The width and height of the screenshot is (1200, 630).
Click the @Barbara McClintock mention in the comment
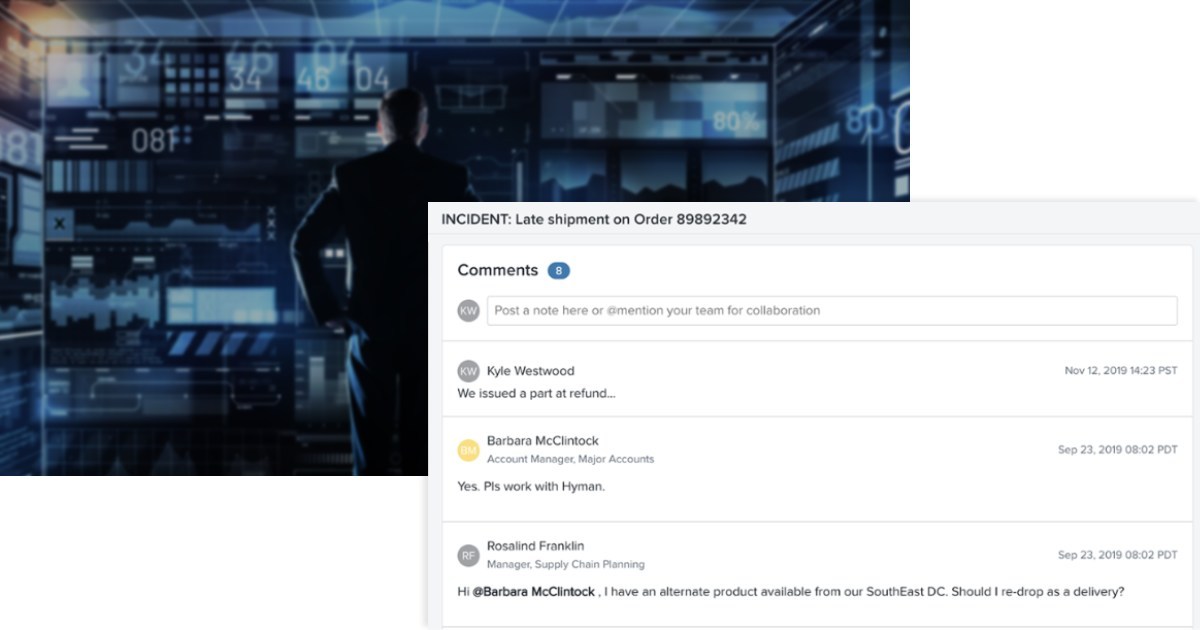click(533, 591)
